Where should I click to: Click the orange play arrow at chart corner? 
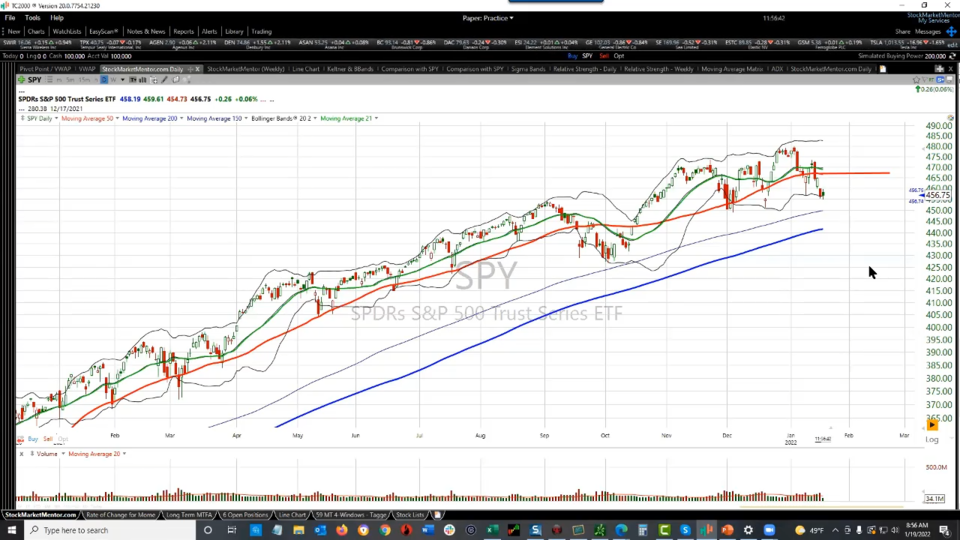932,425
